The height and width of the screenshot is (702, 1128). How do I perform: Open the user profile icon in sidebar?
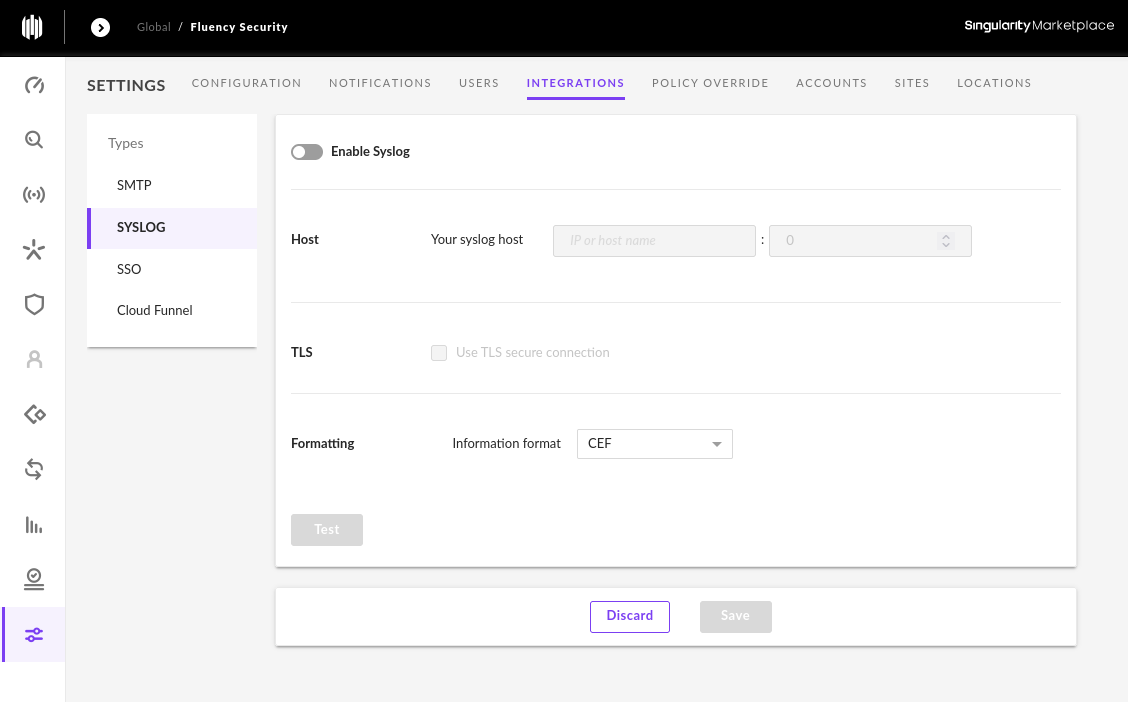34,360
